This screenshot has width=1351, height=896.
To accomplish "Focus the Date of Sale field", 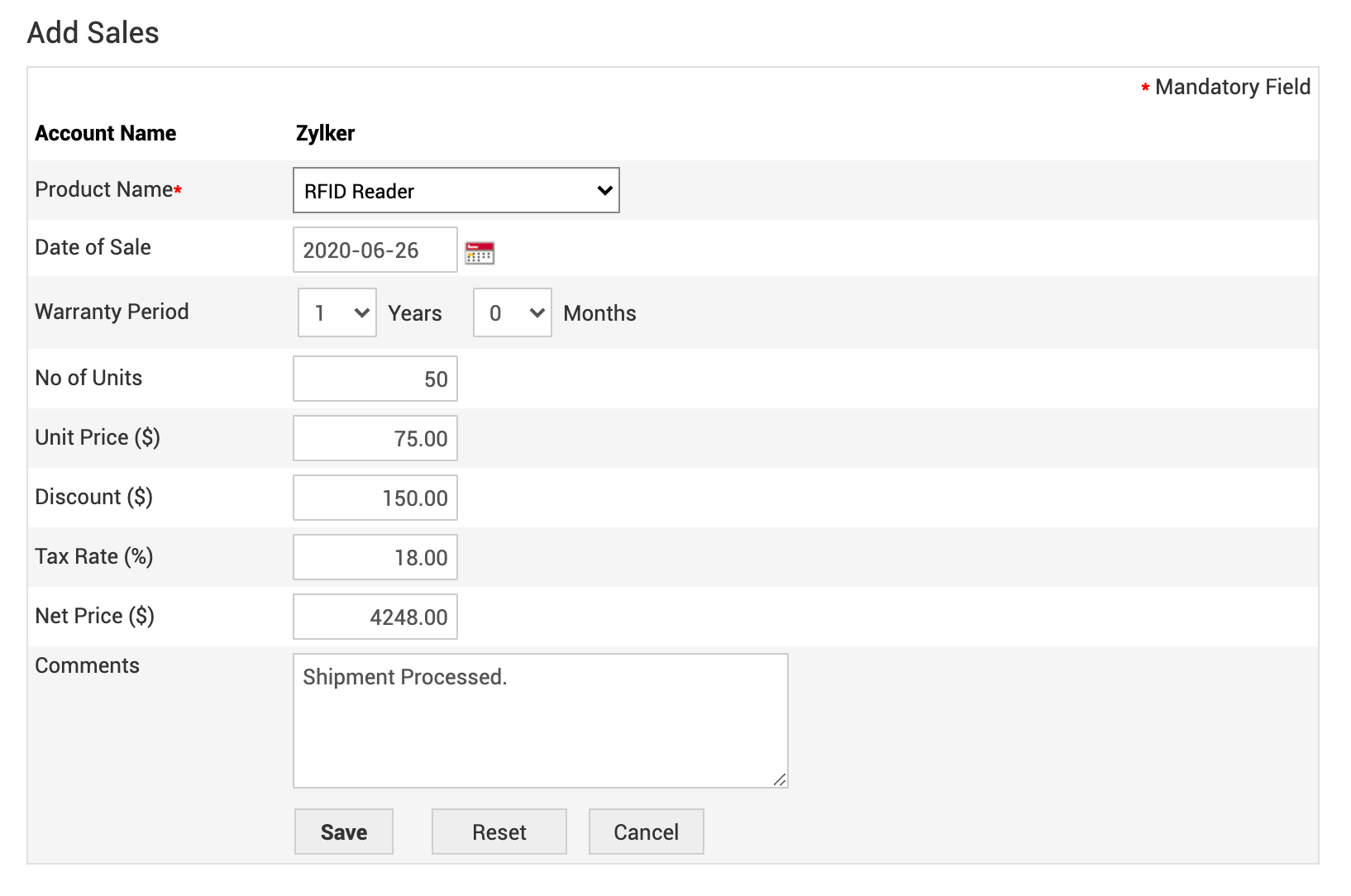I will (x=375, y=250).
